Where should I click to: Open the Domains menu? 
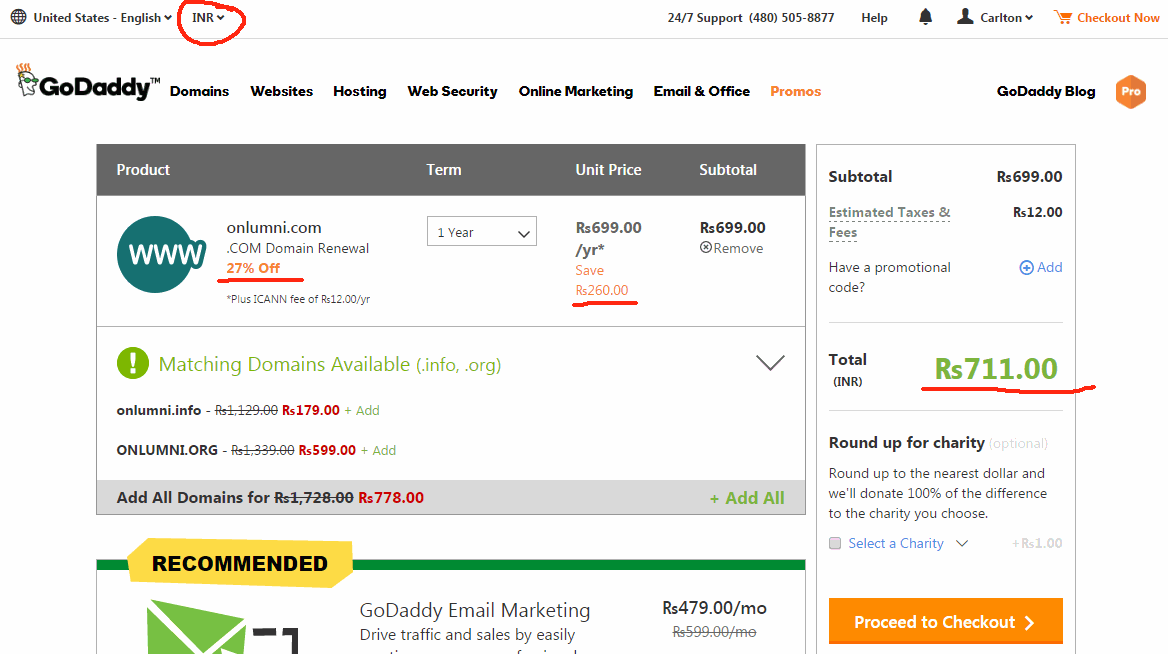click(x=199, y=91)
